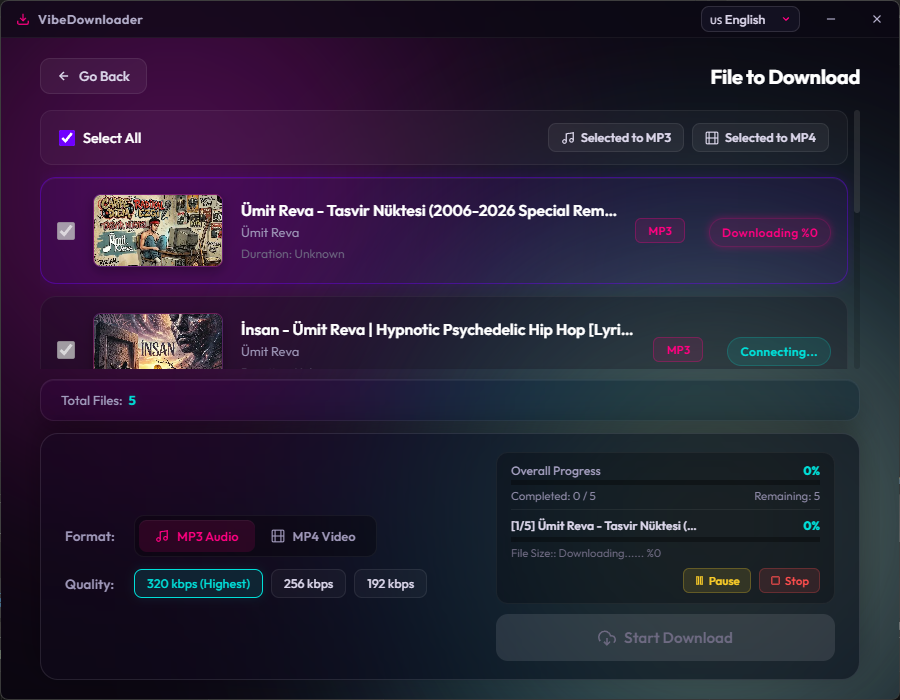Viewport: 900px width, 700px height.
Task: Click the film grid icon in Selected to MP4
Action: pos(712,138)
